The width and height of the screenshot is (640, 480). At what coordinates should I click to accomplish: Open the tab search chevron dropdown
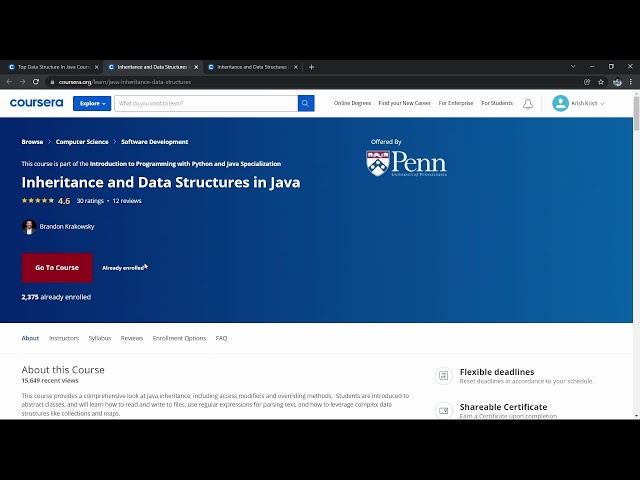[x=573, y=66]
